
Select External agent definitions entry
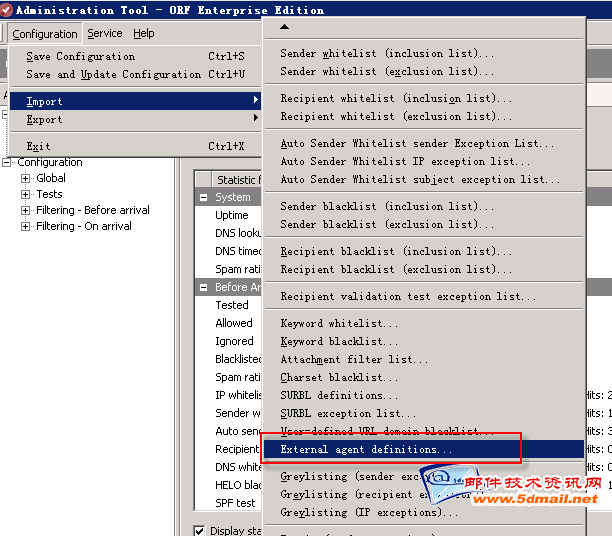(424, 449)
